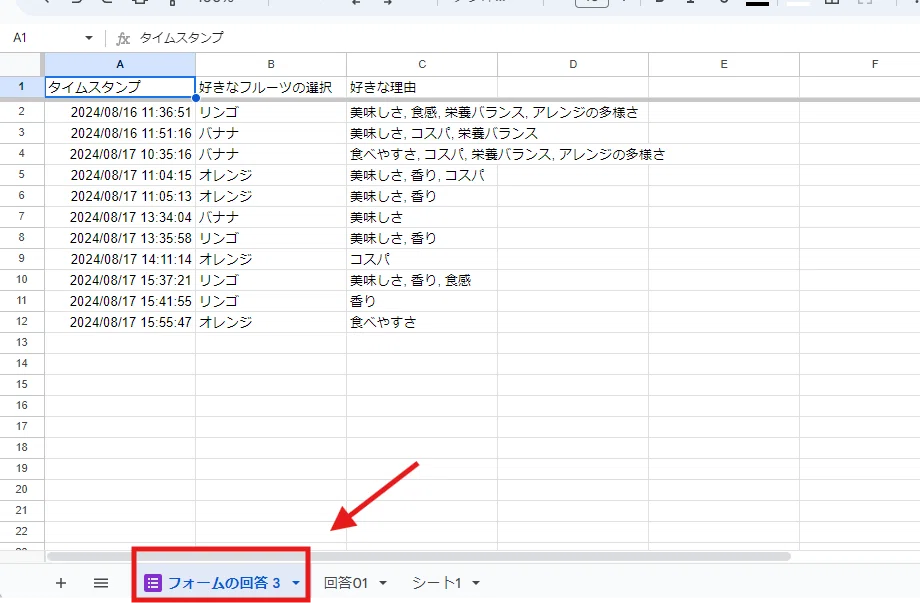
Task: Select column A header
Action: (x=120, y=64)
